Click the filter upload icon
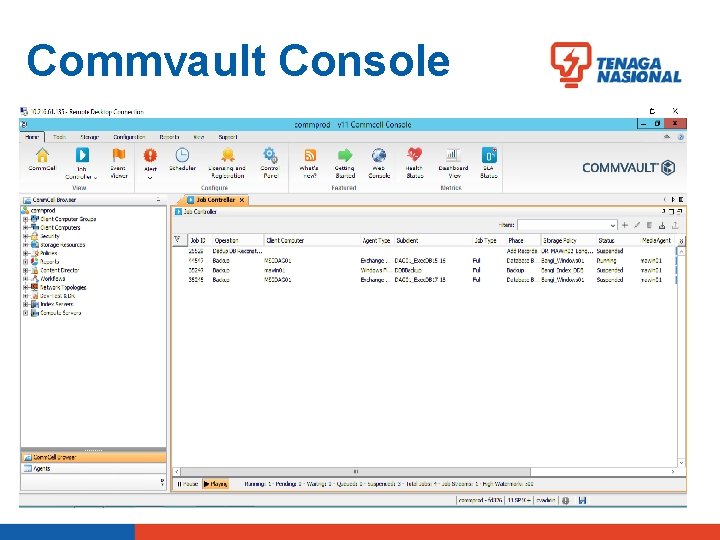 click(x=675, y=225)
